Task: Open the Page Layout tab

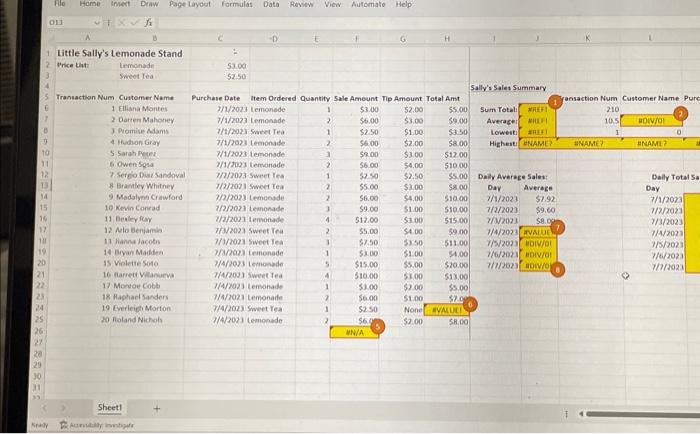Action: [190, 4]
